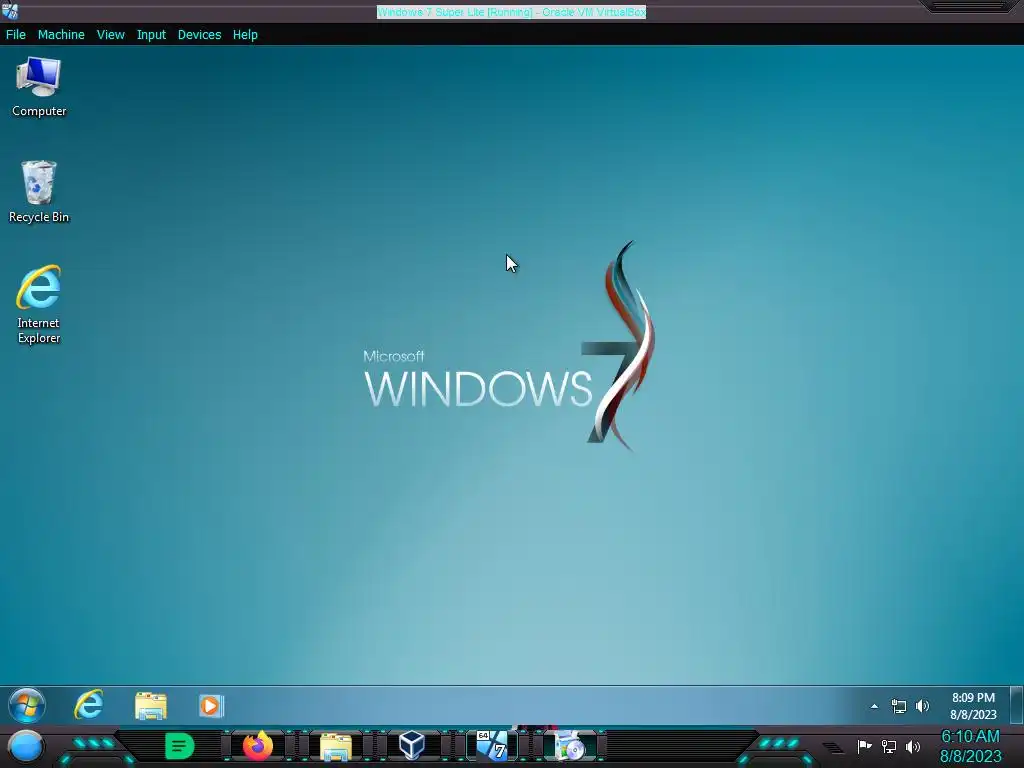Click host volume speaker icon

pos(913,746)
